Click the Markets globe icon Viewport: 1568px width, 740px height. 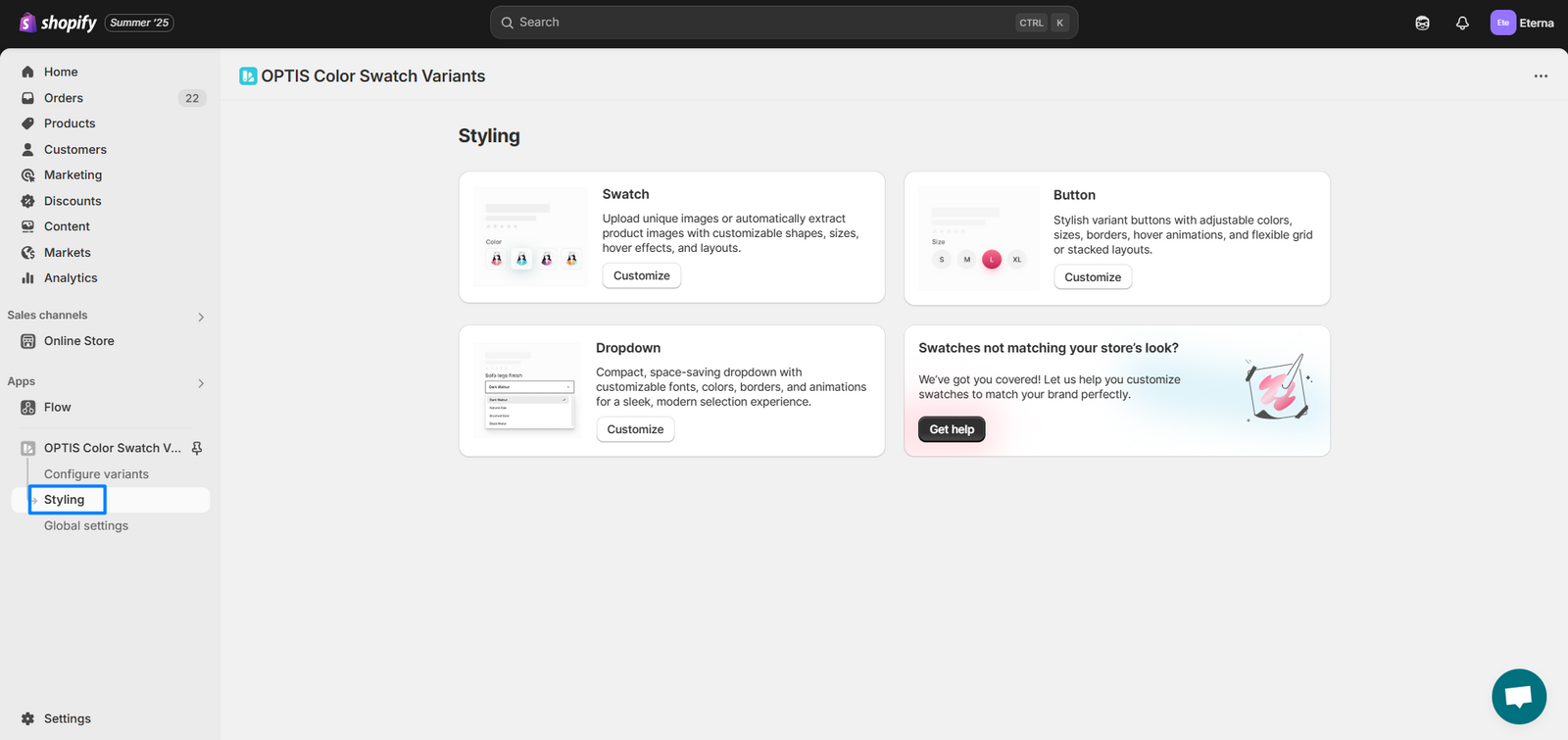pyautogui.click(x=27, y=252)
